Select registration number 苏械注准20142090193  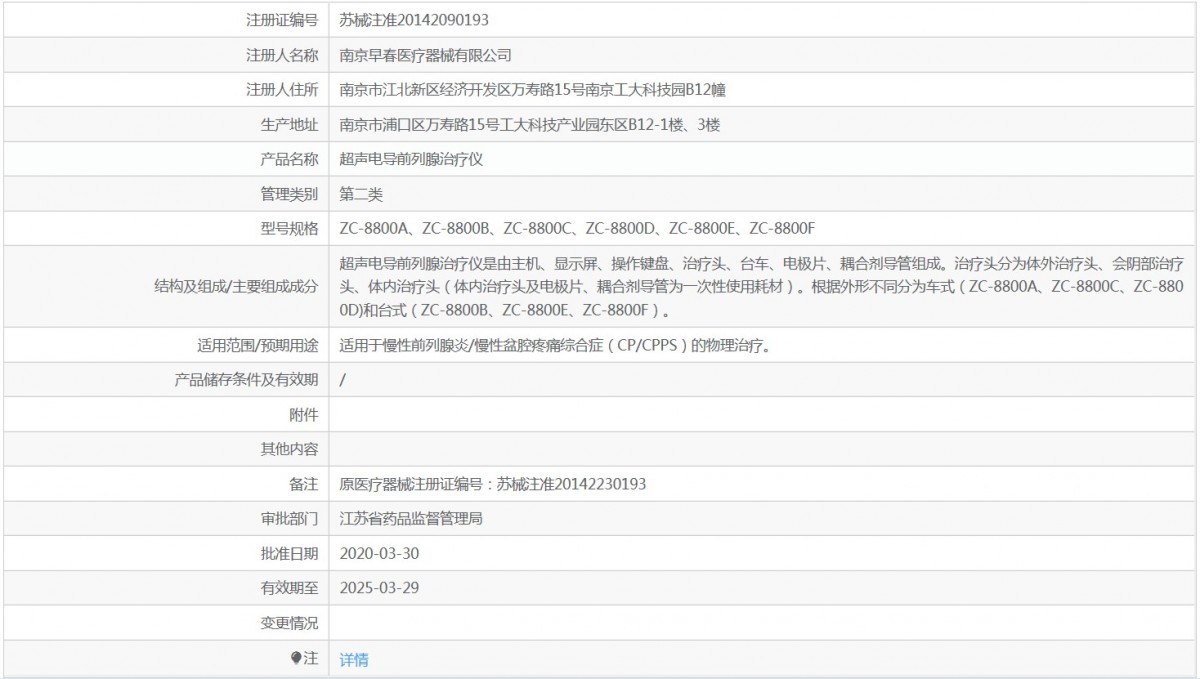(x=414, y=20)
